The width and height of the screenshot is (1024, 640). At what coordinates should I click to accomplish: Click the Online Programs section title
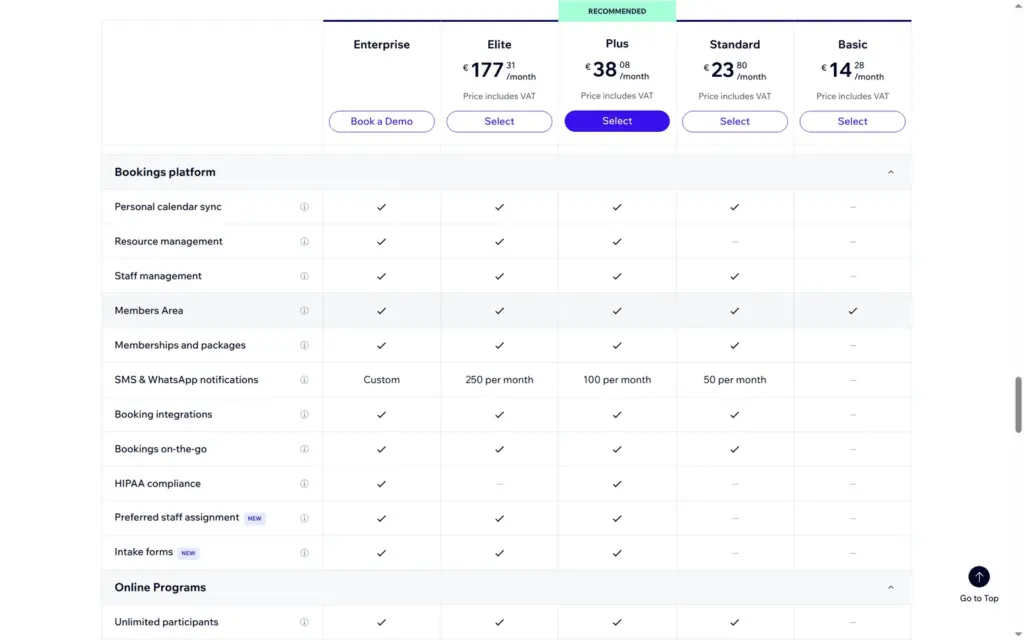[x=160, y=588]
